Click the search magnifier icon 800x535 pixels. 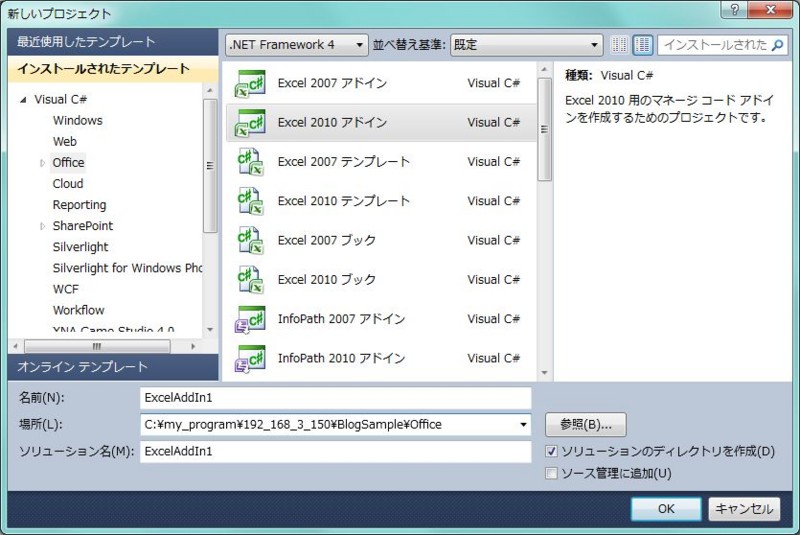pos(778,45)
